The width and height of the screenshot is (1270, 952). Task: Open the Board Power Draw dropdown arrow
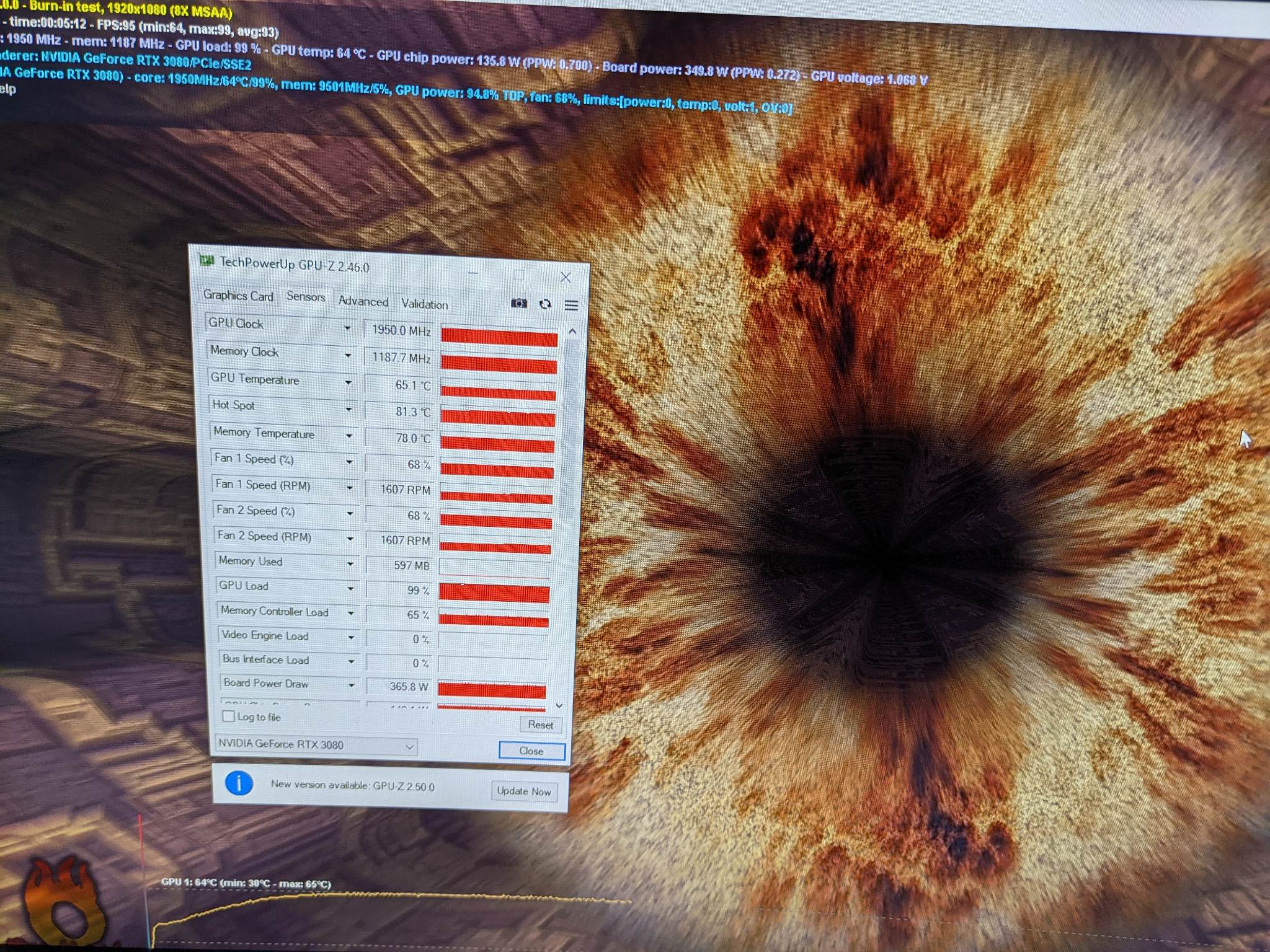point(352,685)
